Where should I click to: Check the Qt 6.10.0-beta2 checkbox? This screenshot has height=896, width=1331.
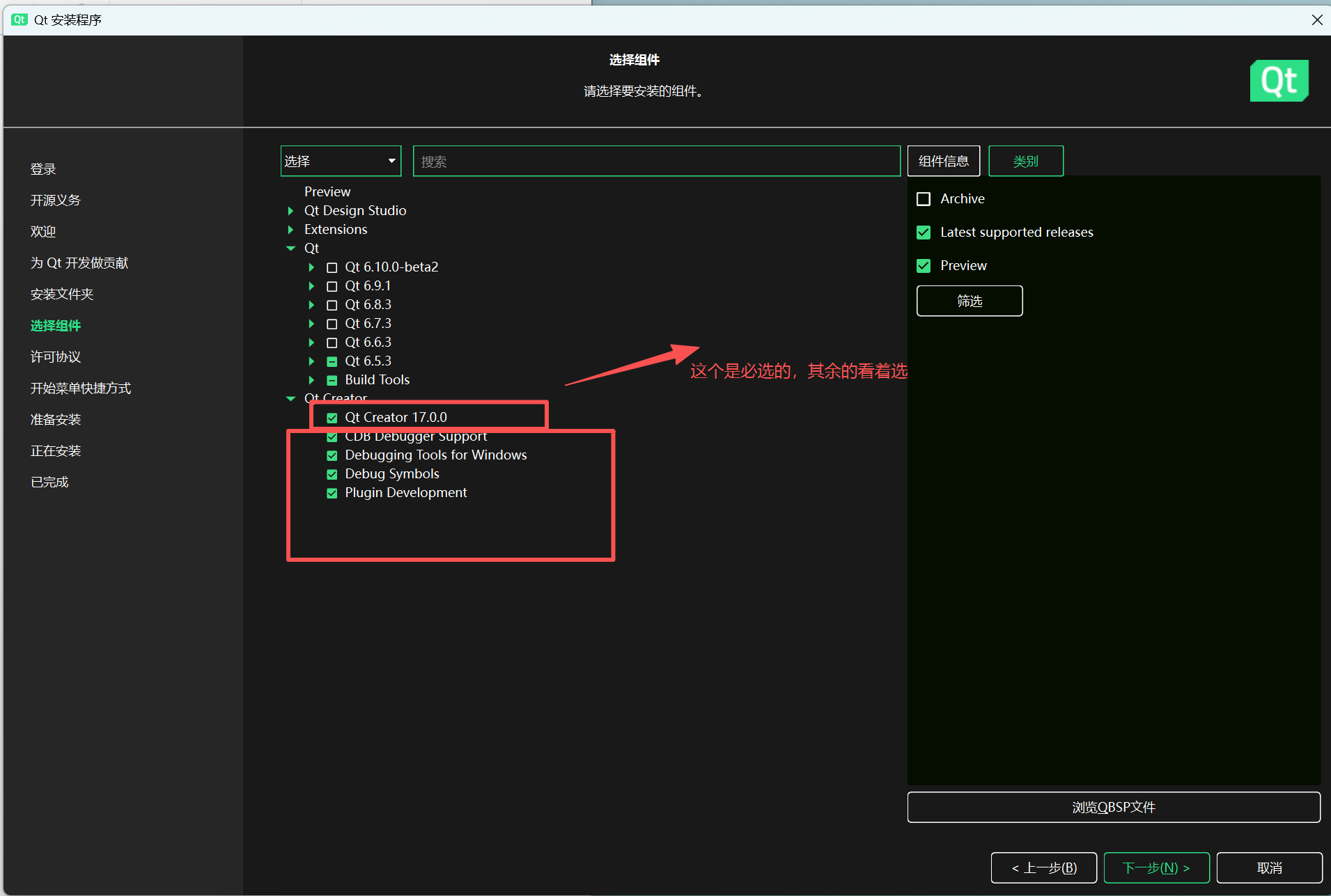click(332, 267)
